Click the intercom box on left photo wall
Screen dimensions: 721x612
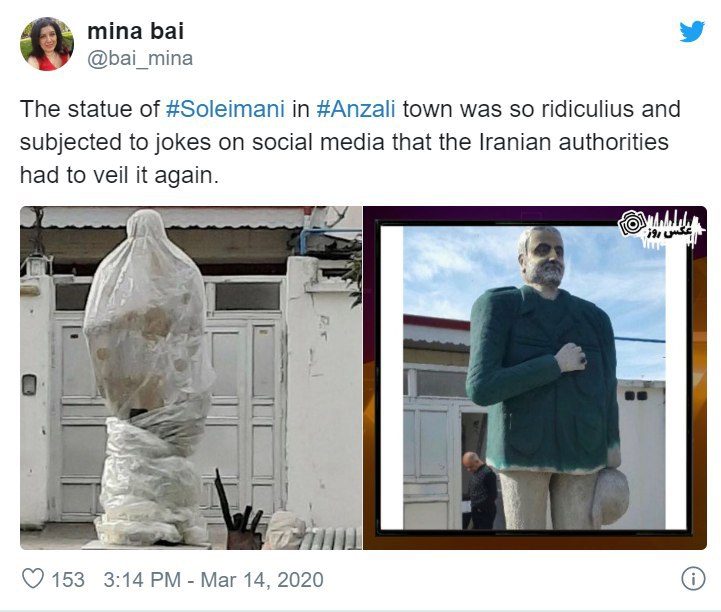[29, 384]
